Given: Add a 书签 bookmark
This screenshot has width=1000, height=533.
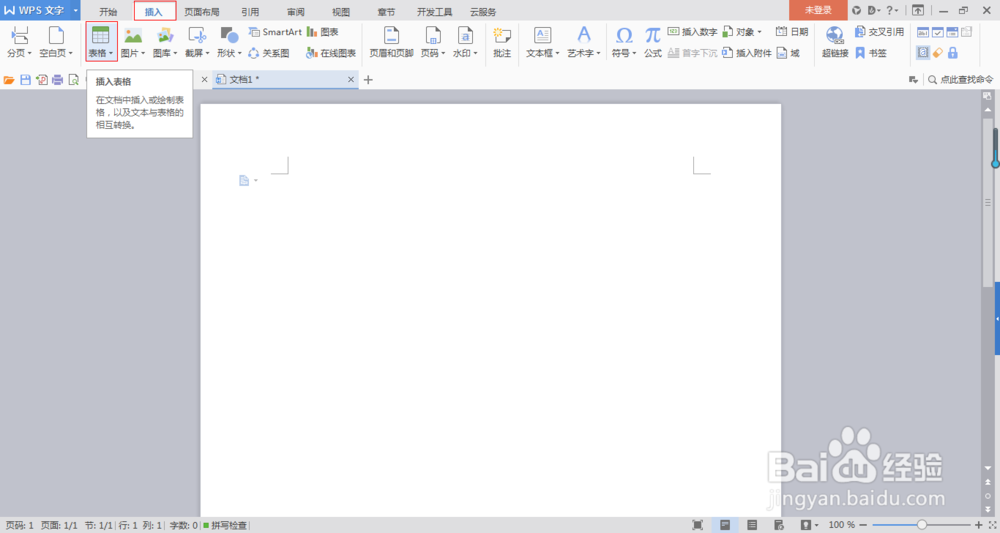Looking at the screenshot, I should [x=871, y=54].
